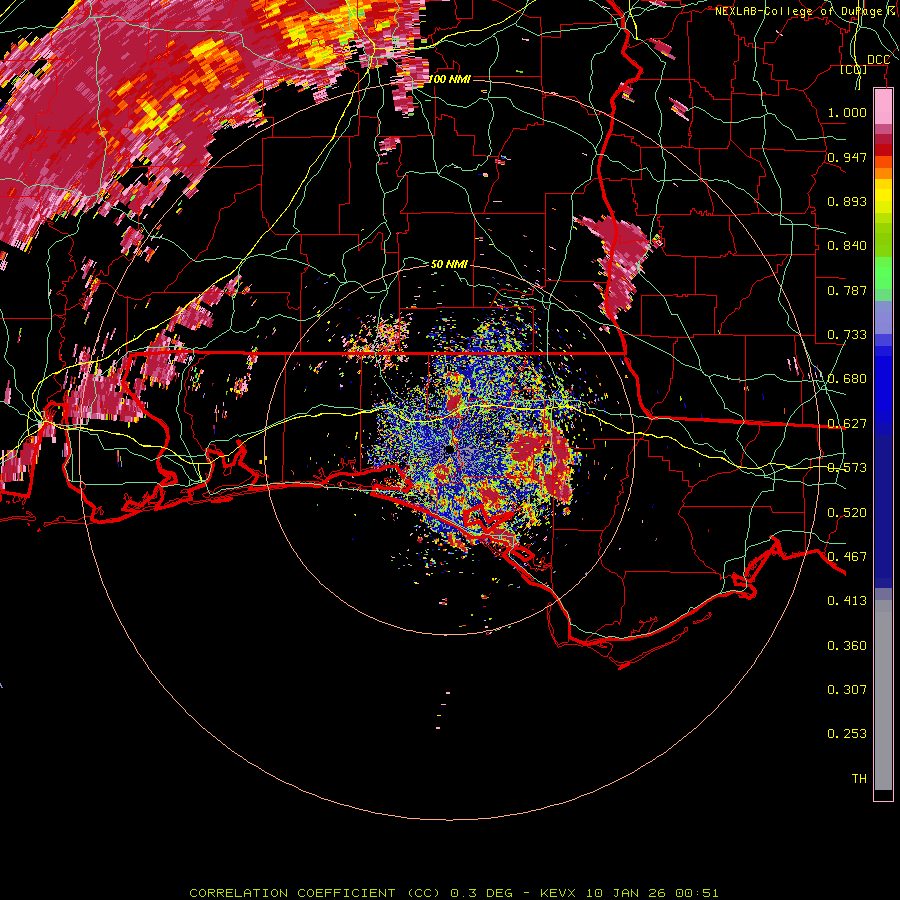This screenshot has height=900, width=900.
Task: Select the 0.733 scale value
Action: tap(847, 335)
